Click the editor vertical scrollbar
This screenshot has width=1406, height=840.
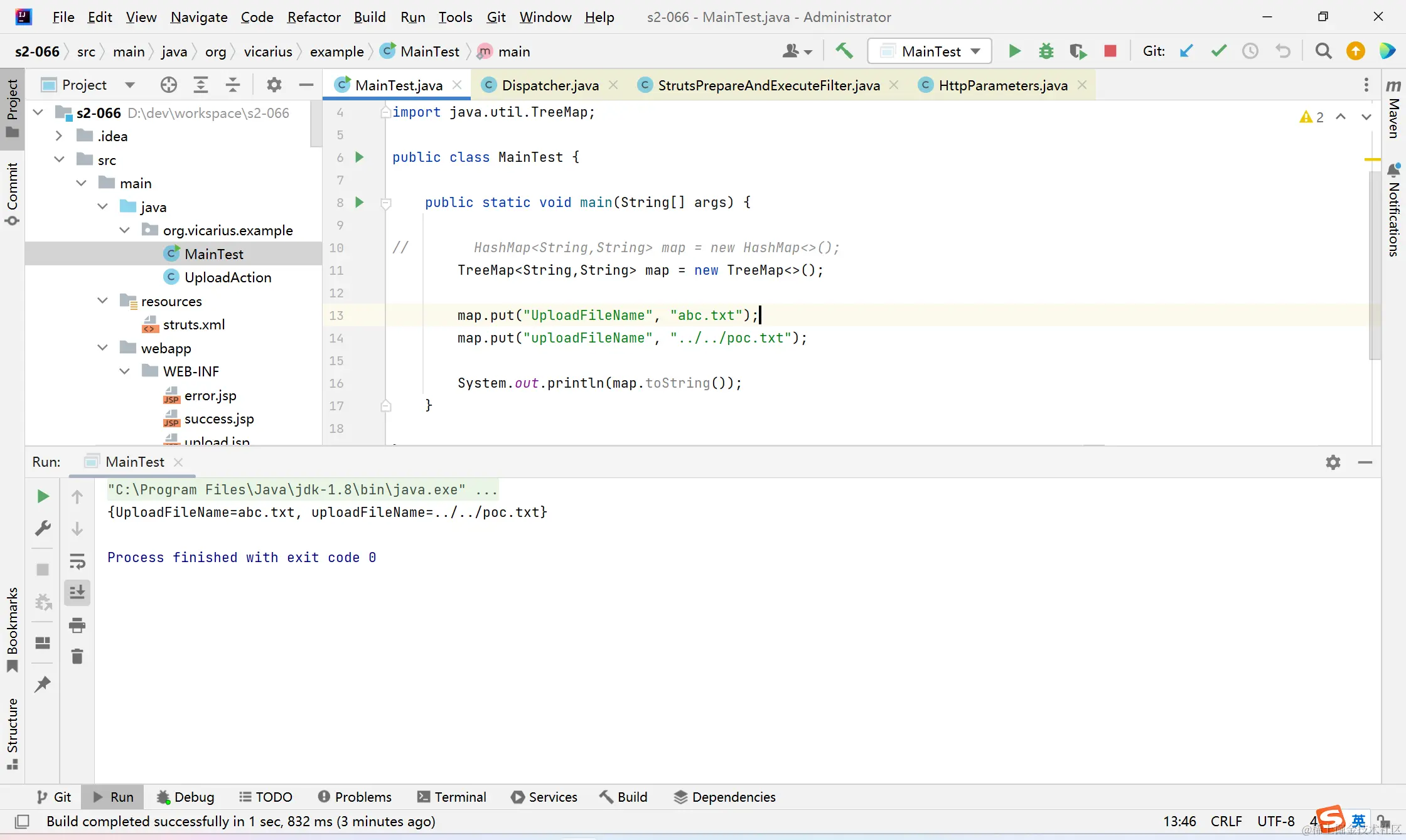point(1375,263)
